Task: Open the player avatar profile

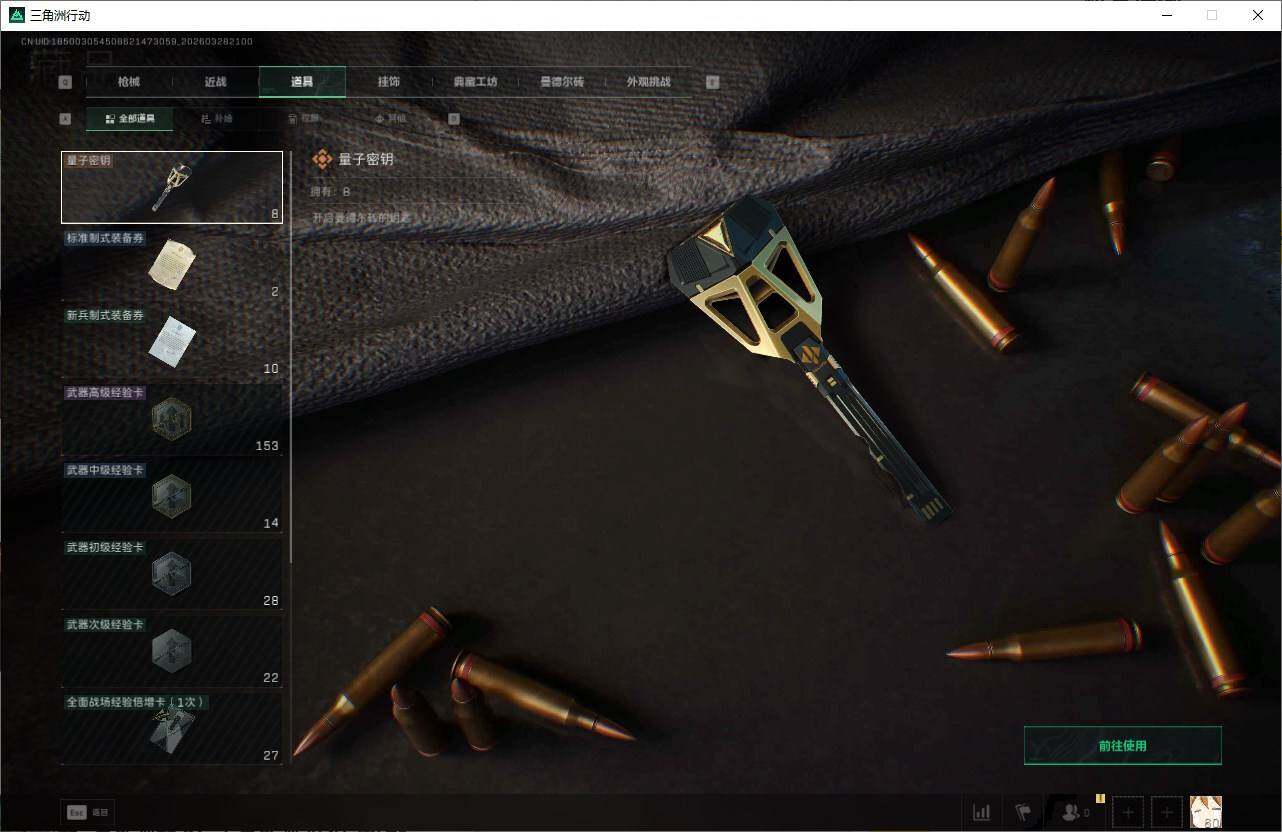Action: point(1206,812)
